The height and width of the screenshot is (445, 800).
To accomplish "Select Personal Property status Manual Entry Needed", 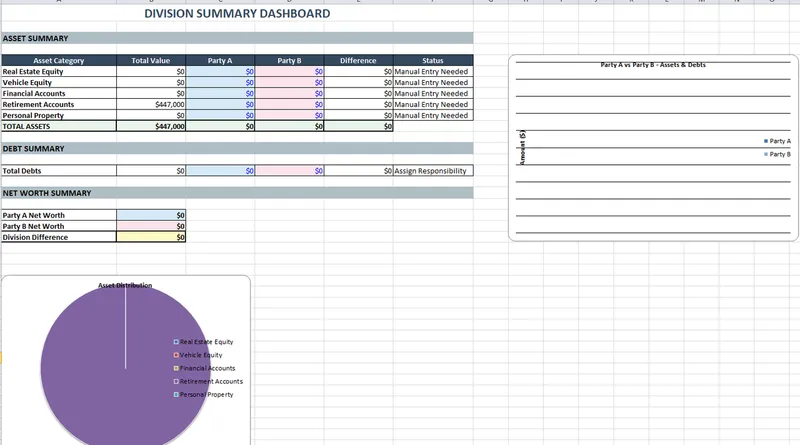I will pos(433,115).
